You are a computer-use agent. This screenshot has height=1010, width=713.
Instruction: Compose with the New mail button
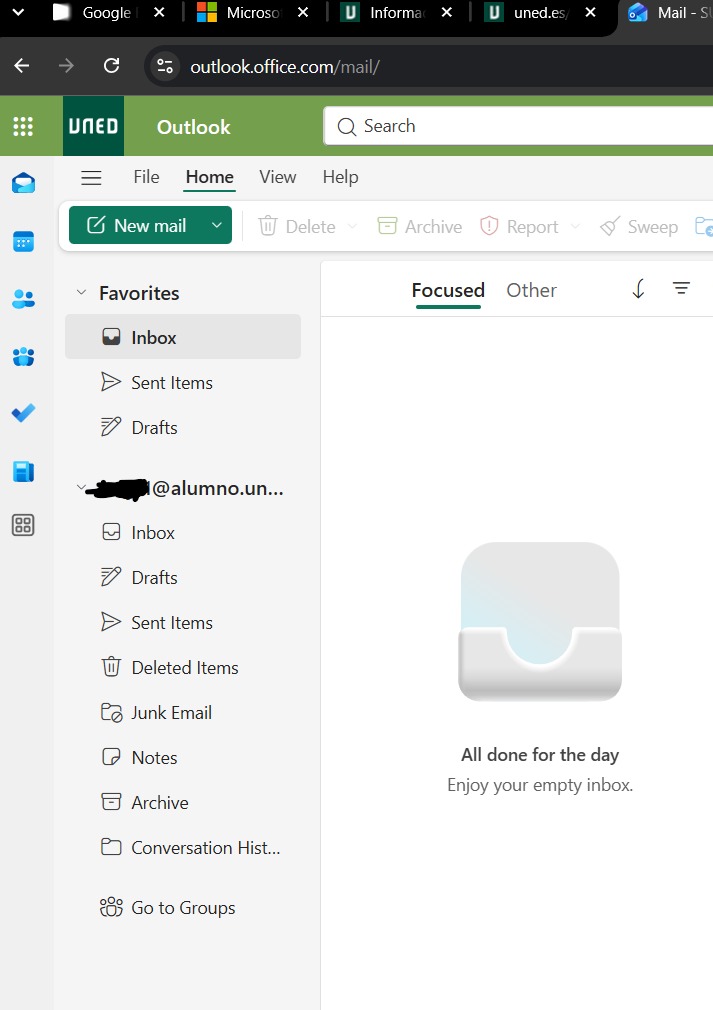tap(137, 225)
